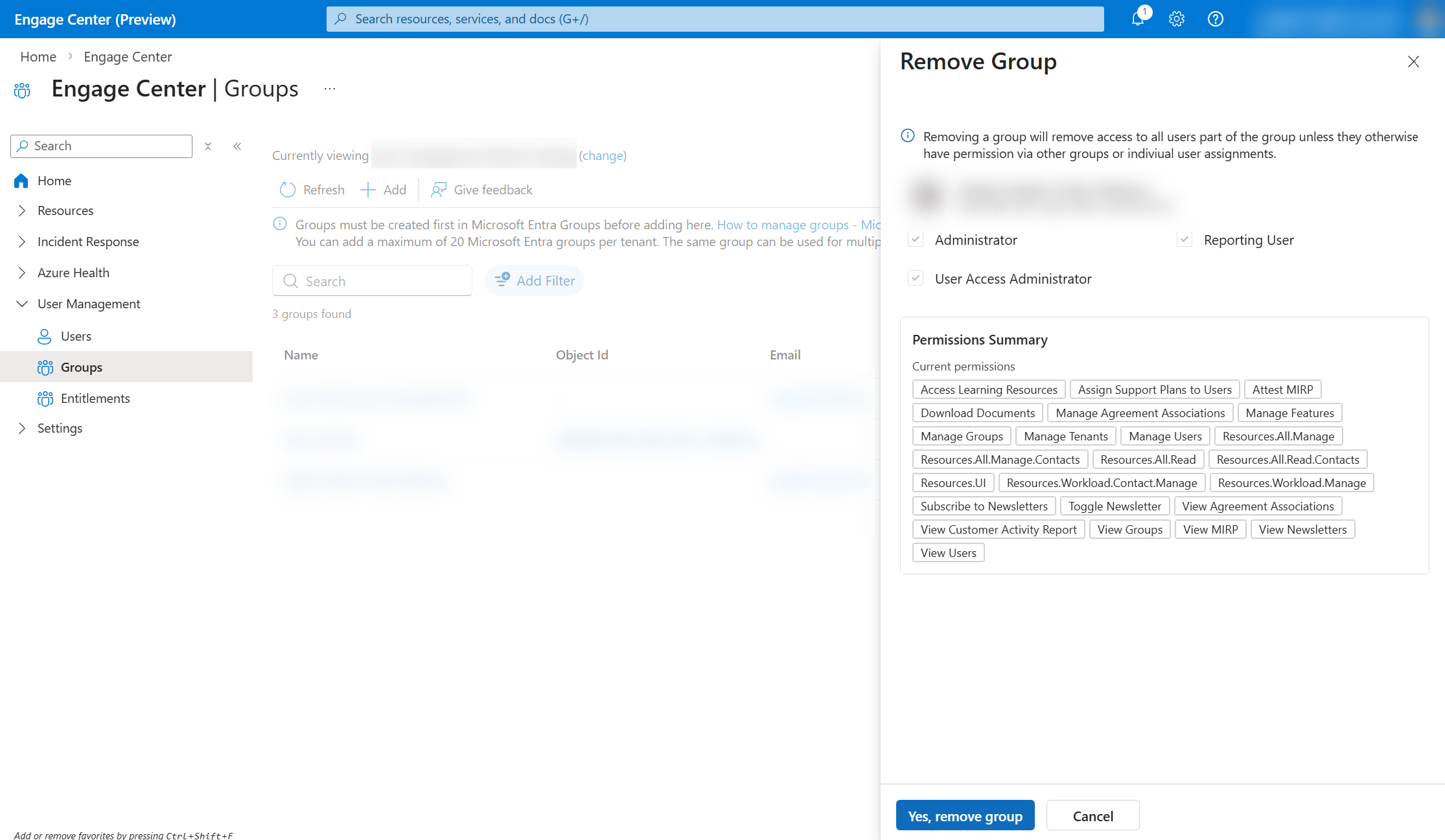1445x840 pixels.
Task: Click the Manage Features permission tag
Action: (x=1289, y=413)
